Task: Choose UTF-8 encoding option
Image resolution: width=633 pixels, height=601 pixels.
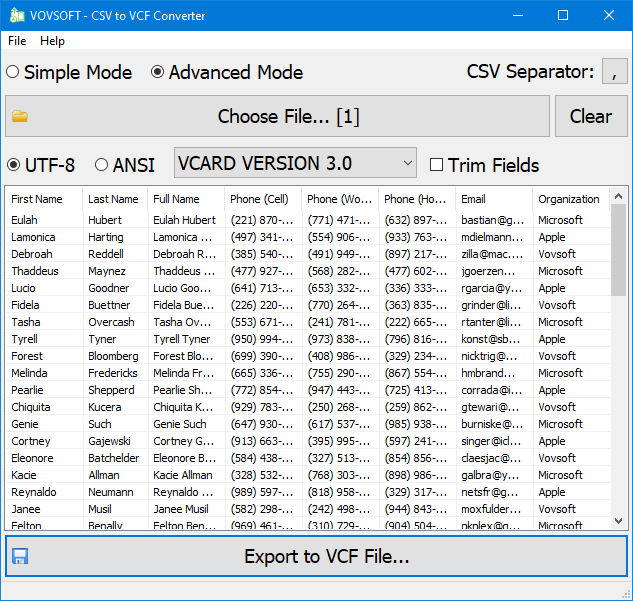Action: pos(13,165)
